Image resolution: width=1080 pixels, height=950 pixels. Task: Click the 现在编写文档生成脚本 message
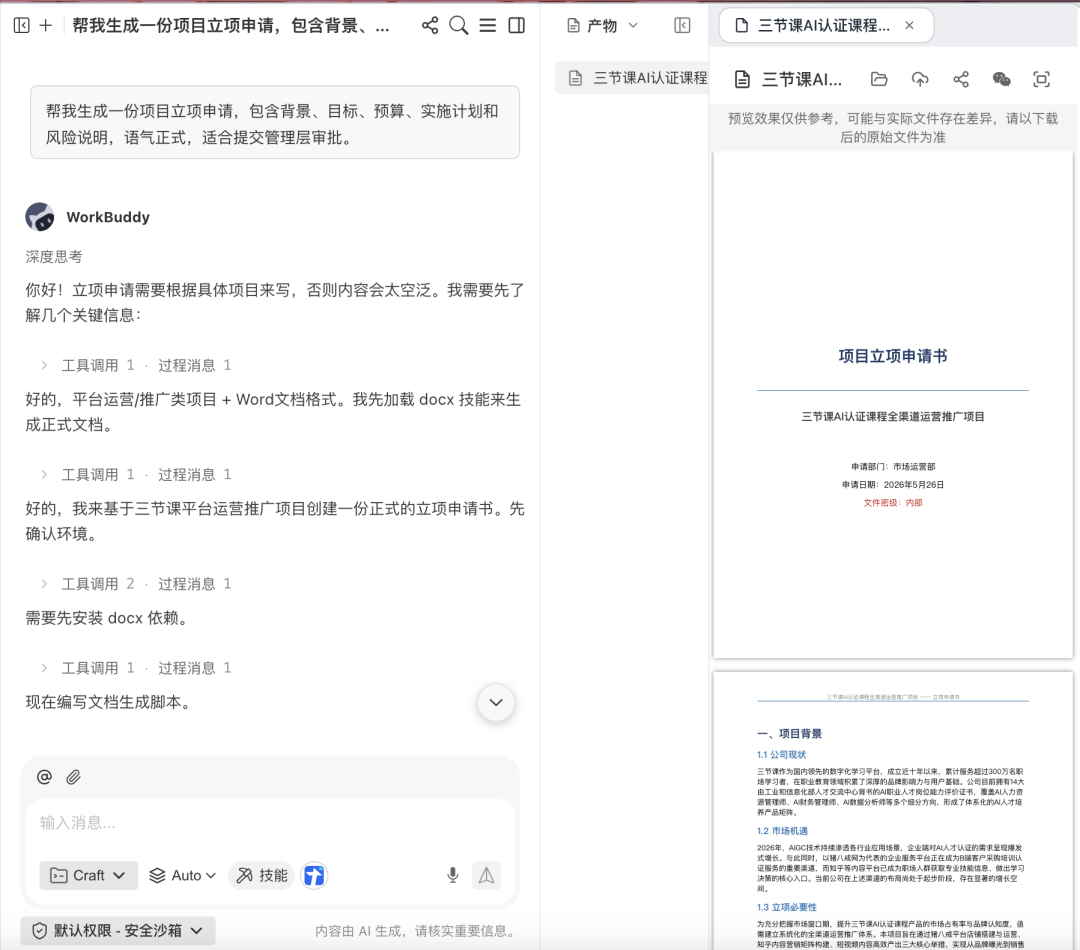click(x=110, y=702)
